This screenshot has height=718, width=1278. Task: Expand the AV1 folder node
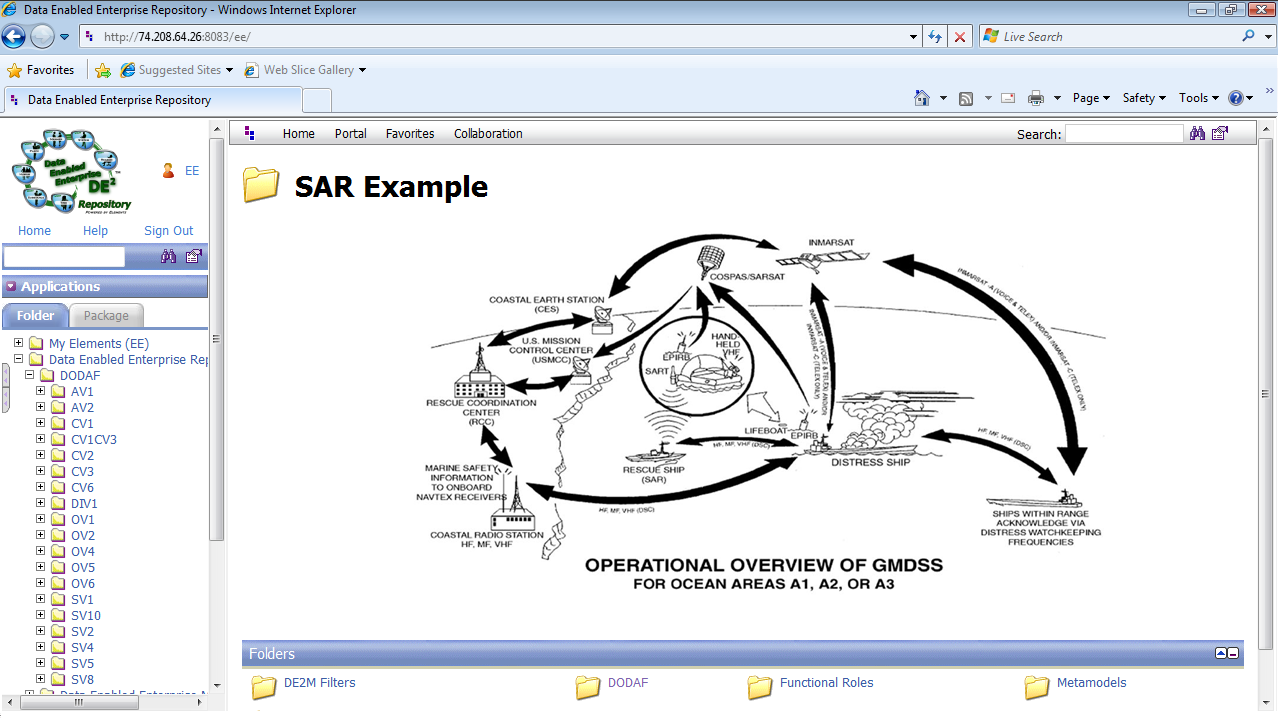point(41,391)
